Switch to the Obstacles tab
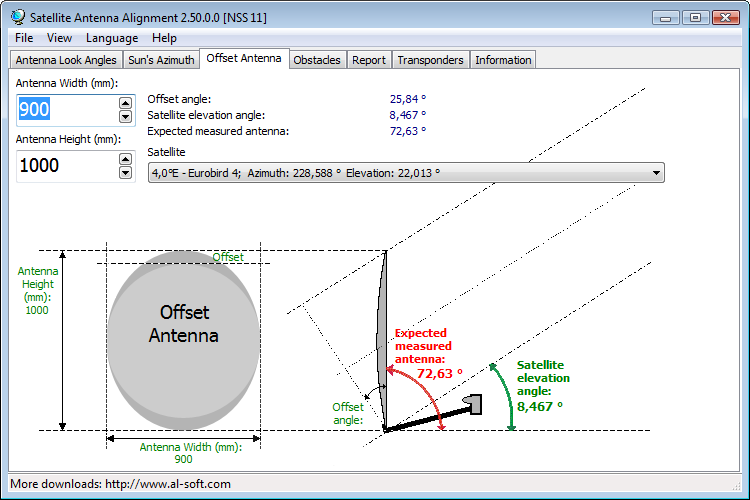750x500 pixels. [x=317, y=60]
